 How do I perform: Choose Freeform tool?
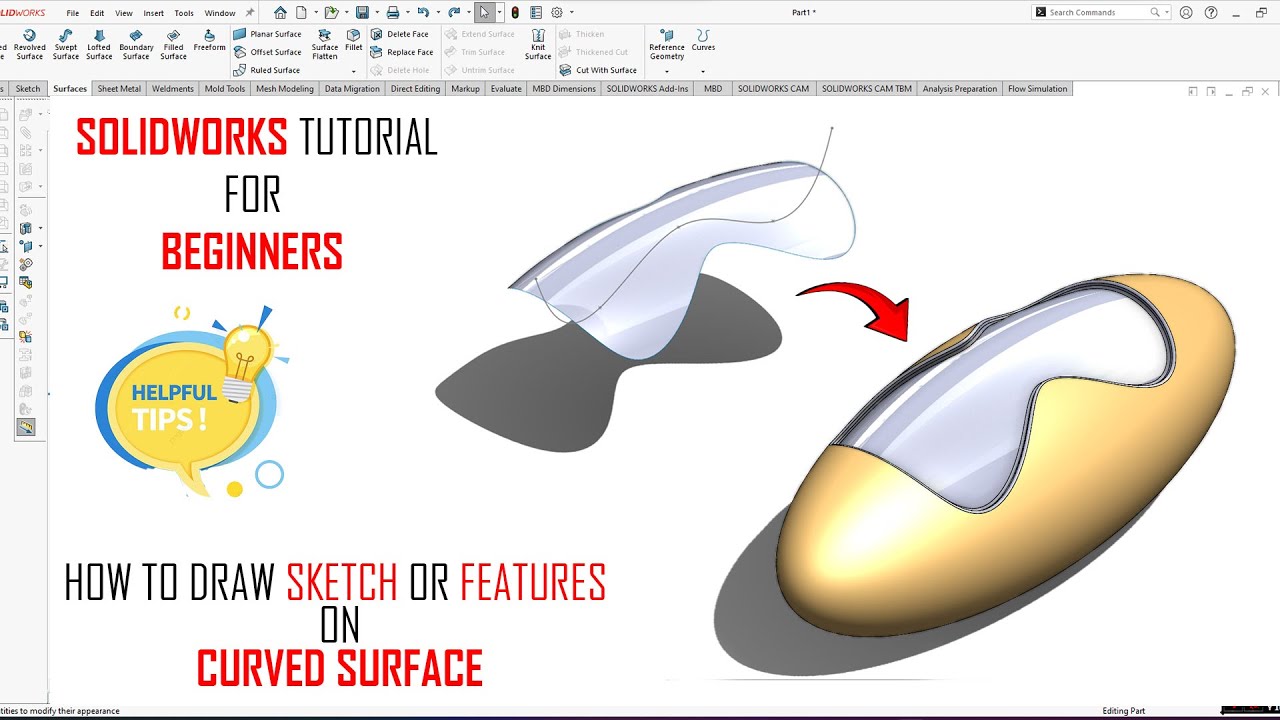click(x=209, y=41)
